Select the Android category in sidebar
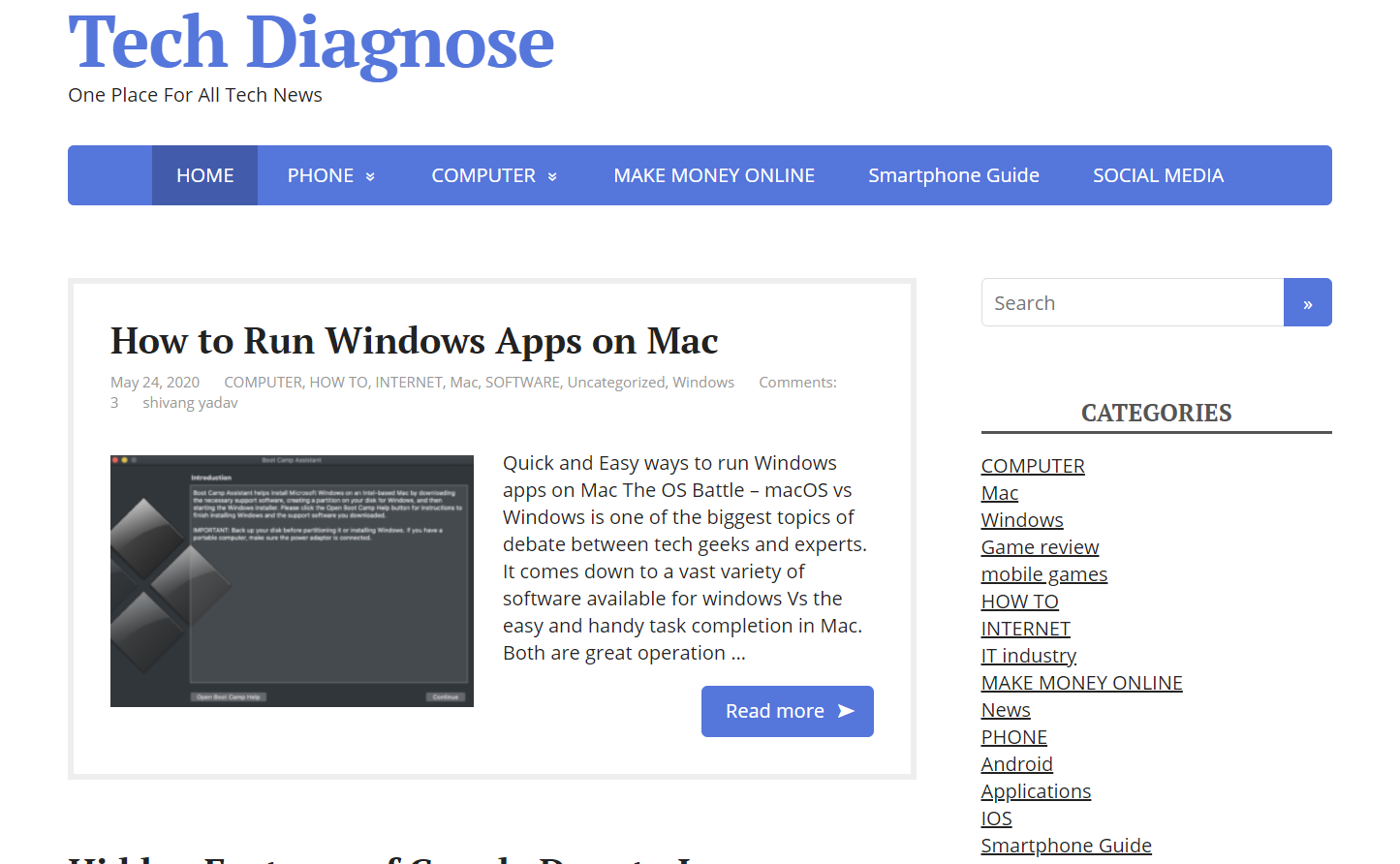The width and height of the screenshot is (1400, 864). tap(1016, 764)
